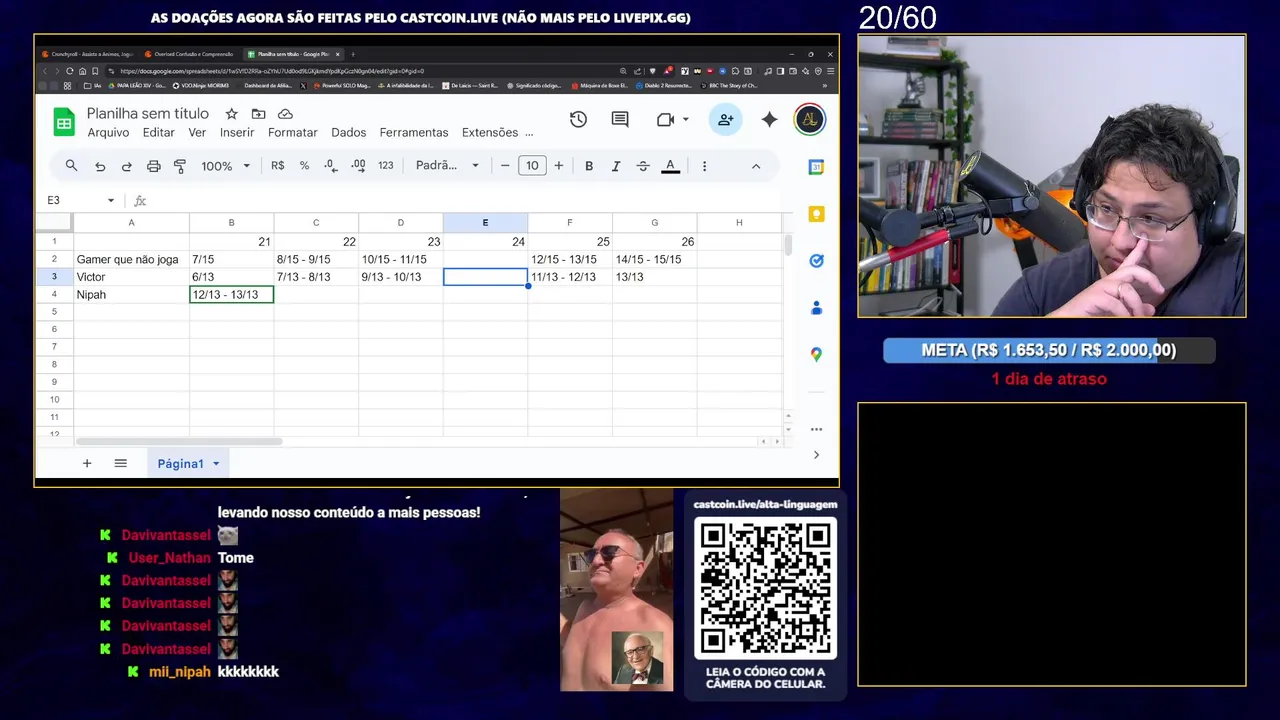1280x720 pixels.
Task: Select column header E
Action: [x=485, y=223]
